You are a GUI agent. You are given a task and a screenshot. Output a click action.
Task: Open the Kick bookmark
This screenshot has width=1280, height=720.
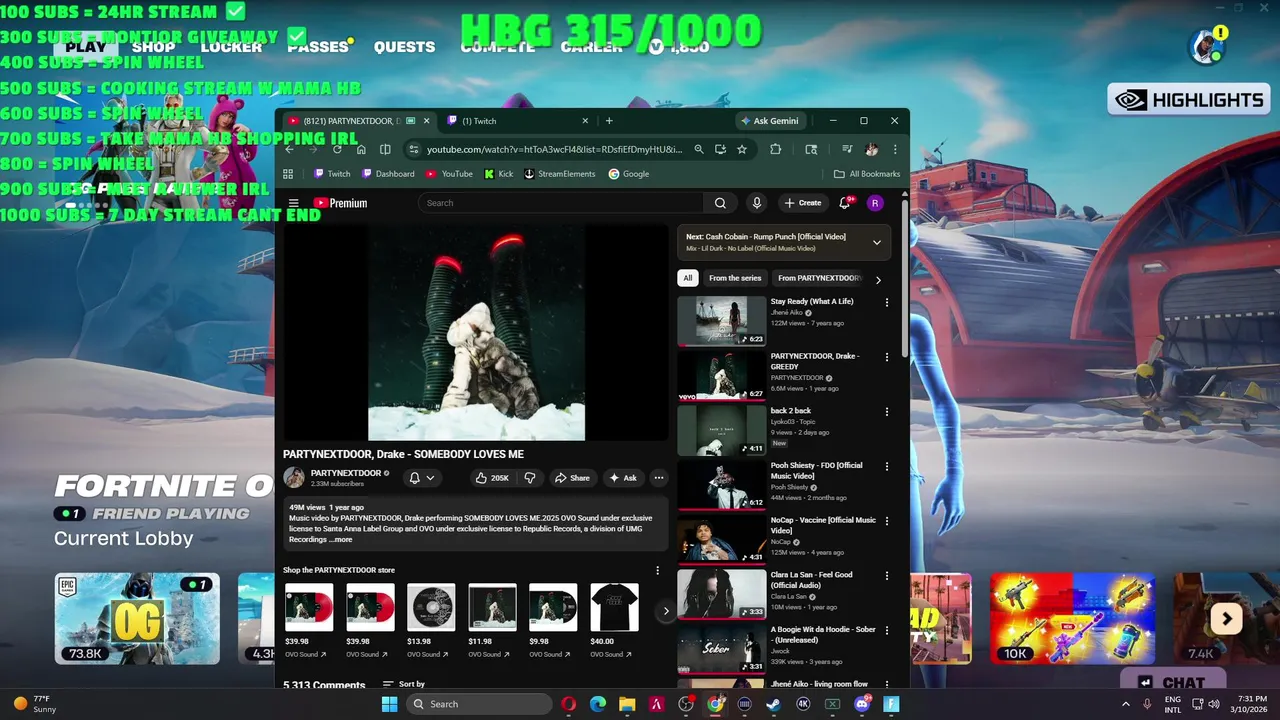click(x=498, y=174)
